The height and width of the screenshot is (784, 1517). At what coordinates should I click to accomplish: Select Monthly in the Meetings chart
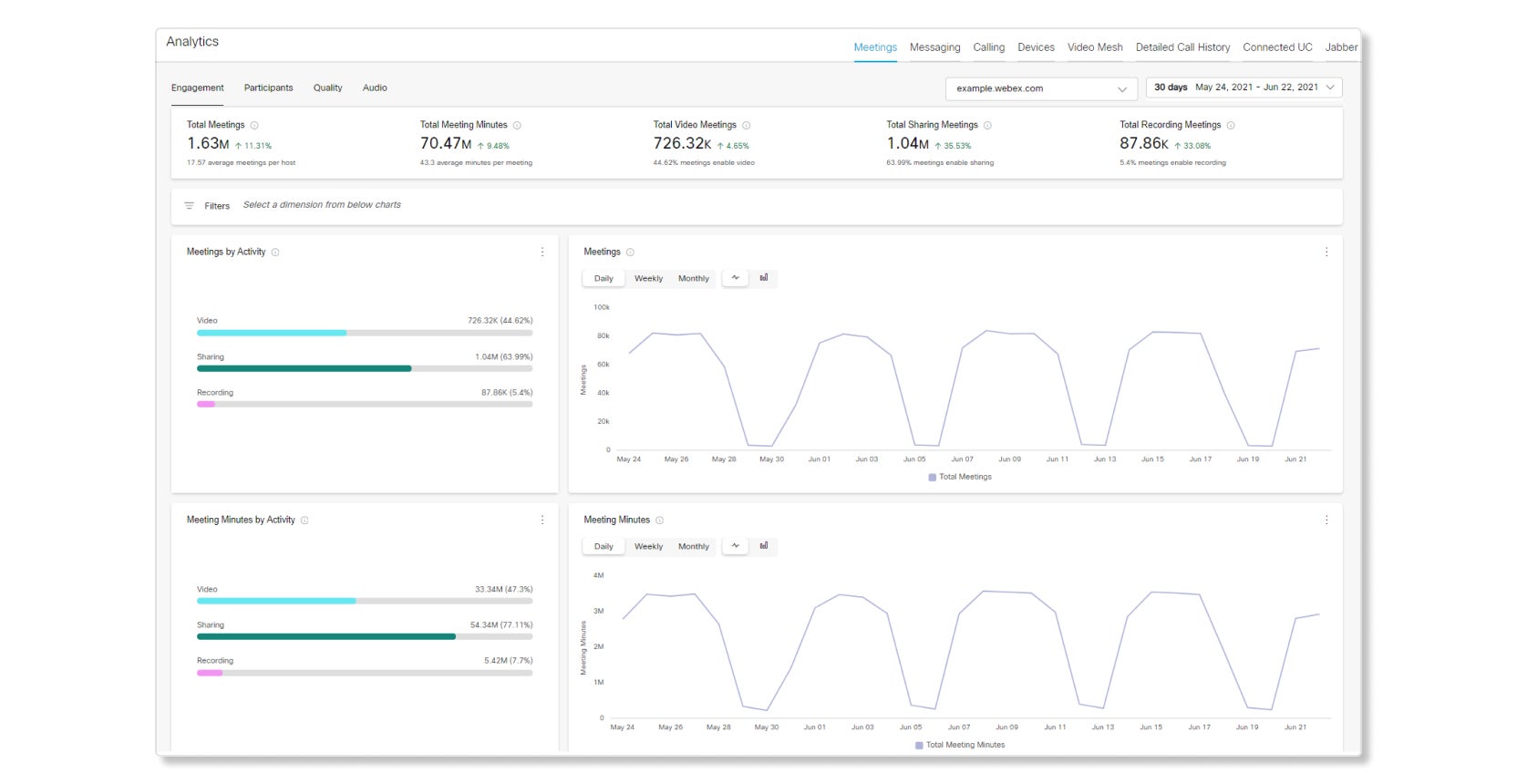point(694,279)
